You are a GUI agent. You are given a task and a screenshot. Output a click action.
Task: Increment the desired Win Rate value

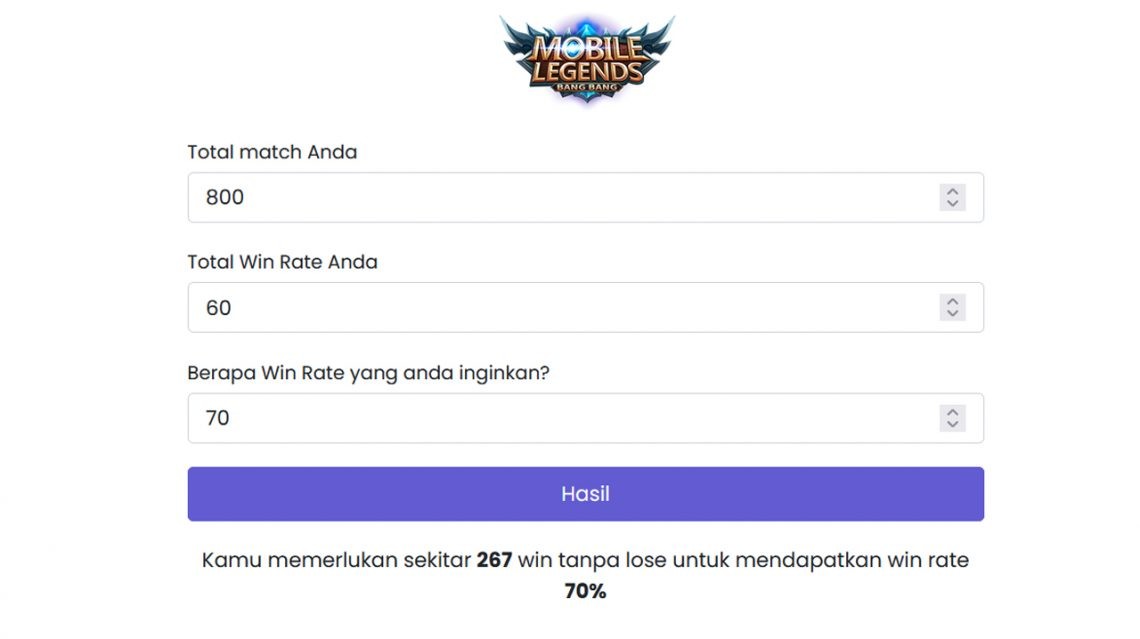[953, 411]
